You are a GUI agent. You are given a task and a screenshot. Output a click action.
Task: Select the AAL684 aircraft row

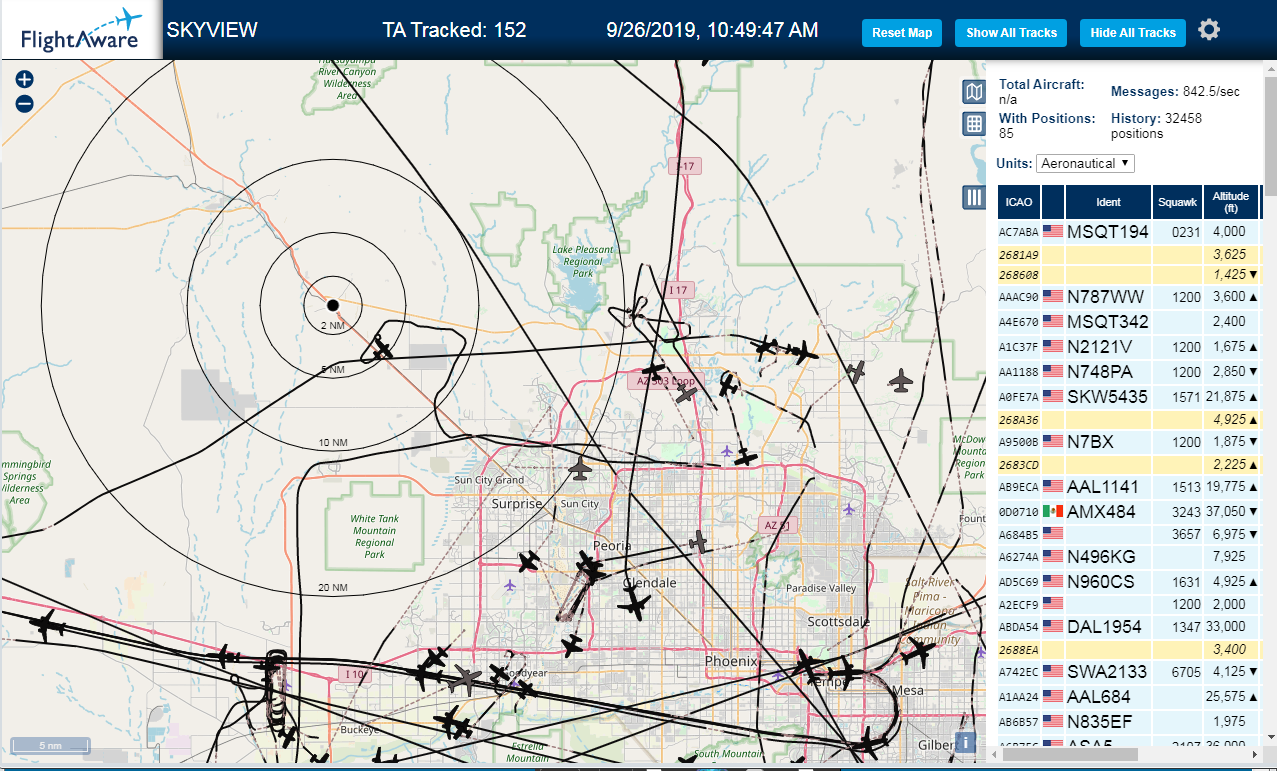click(1130, 696)
